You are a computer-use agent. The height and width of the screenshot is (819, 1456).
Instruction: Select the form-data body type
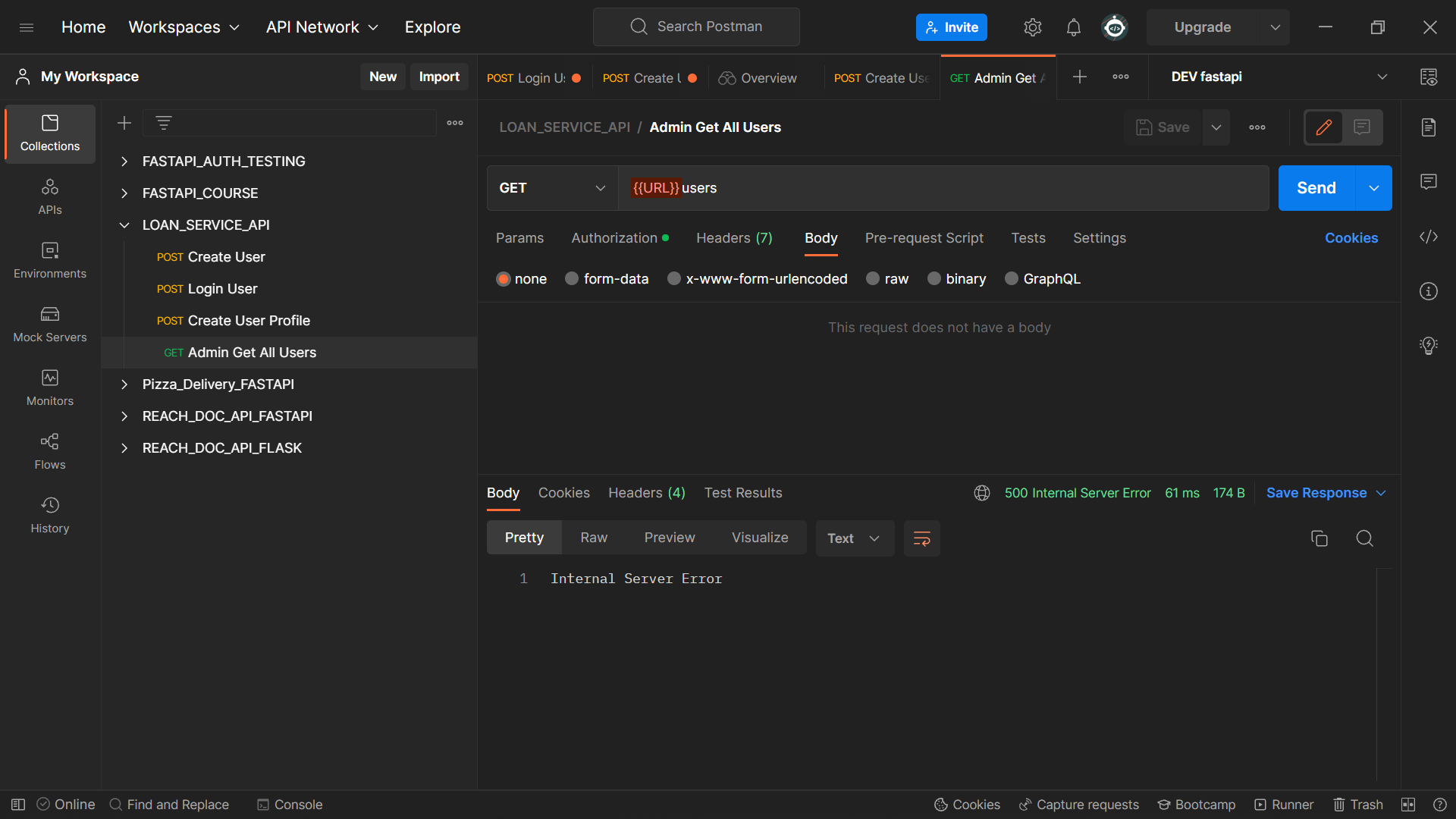[606, 278]
